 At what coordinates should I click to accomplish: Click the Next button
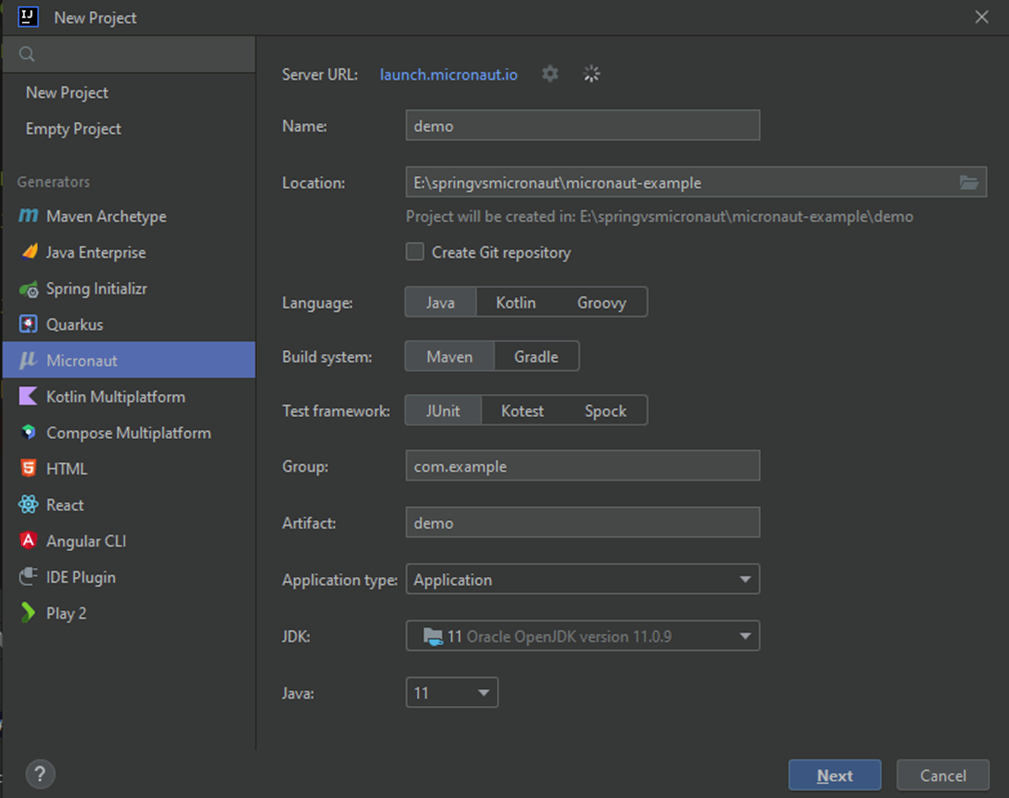[835, 775]
